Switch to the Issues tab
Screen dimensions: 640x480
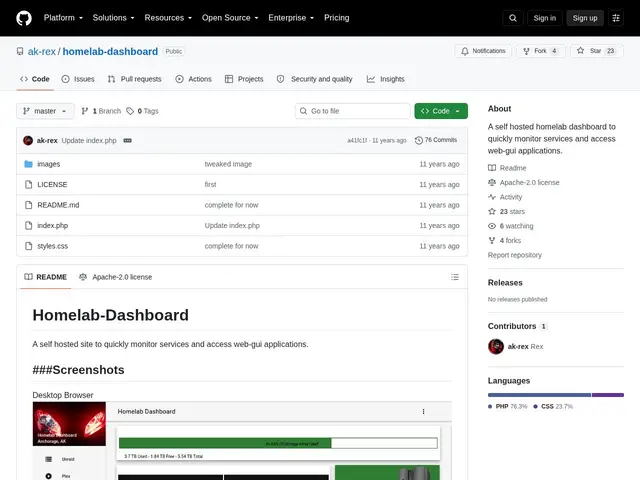click(78, 79)
